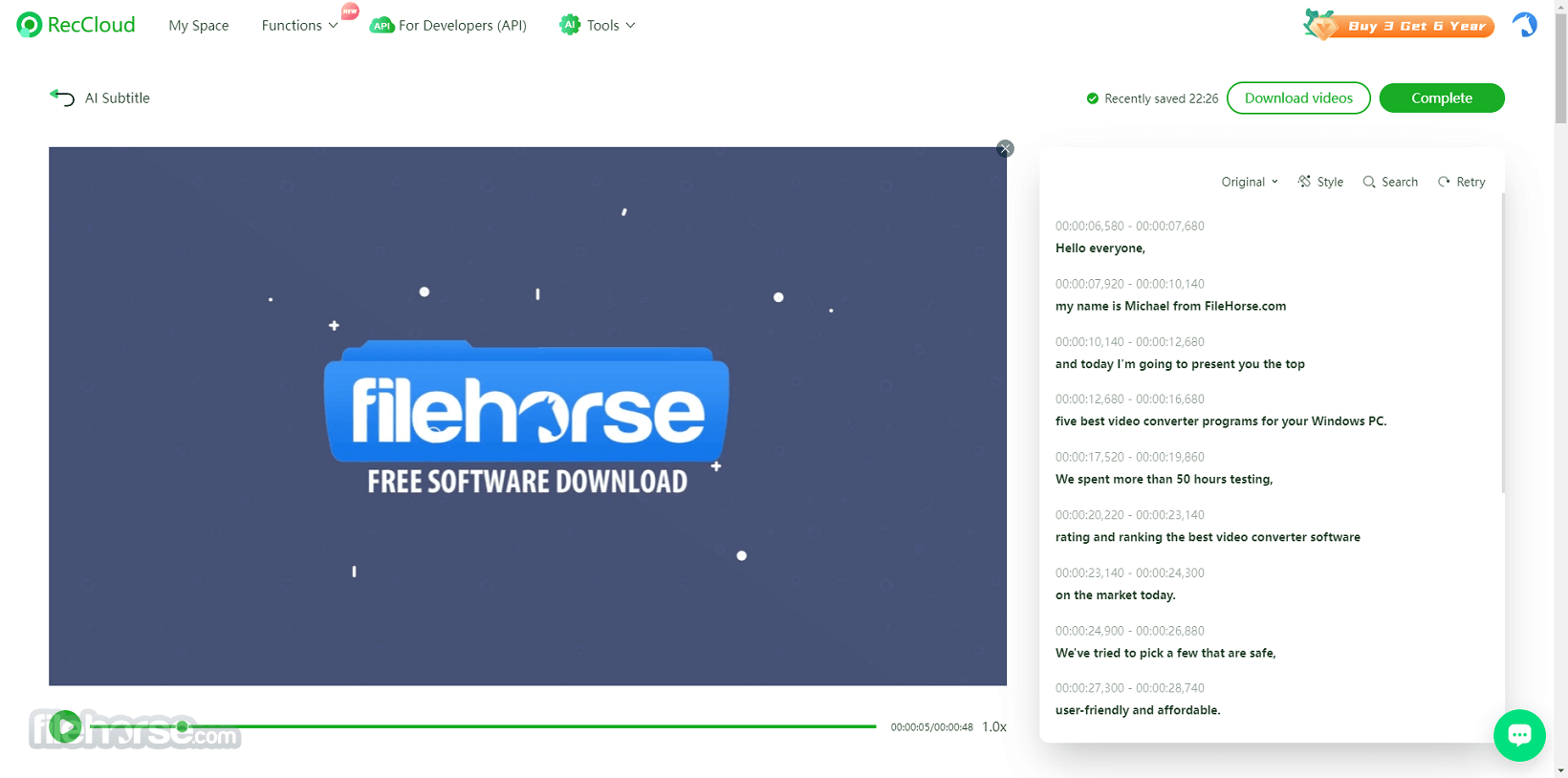Click the playhead handle on the progress bar
Viewport: 1568px width, 778px height.
[182, 726]
